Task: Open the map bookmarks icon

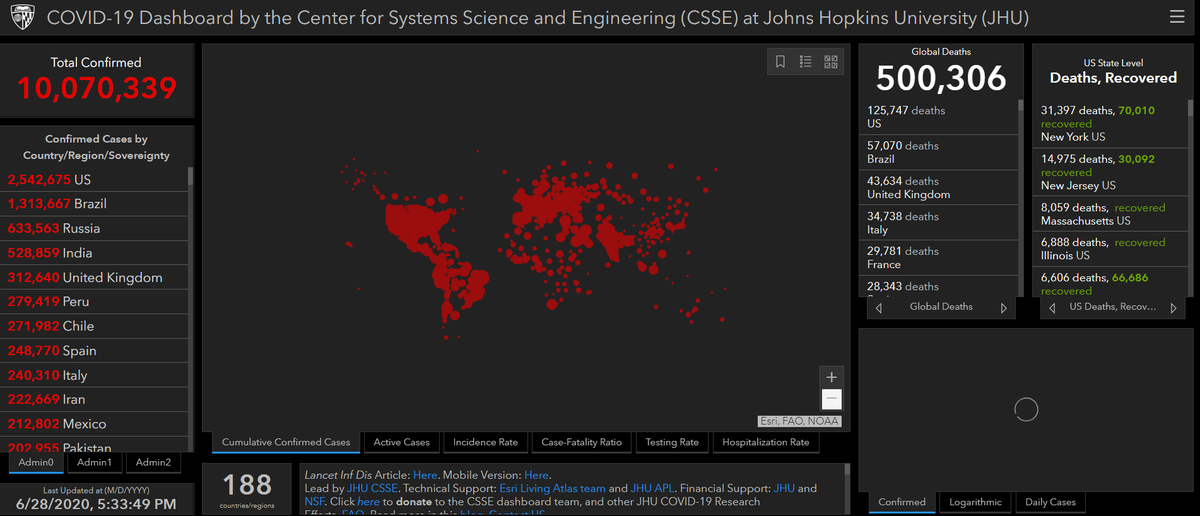Action: click(x=781, y=62)
